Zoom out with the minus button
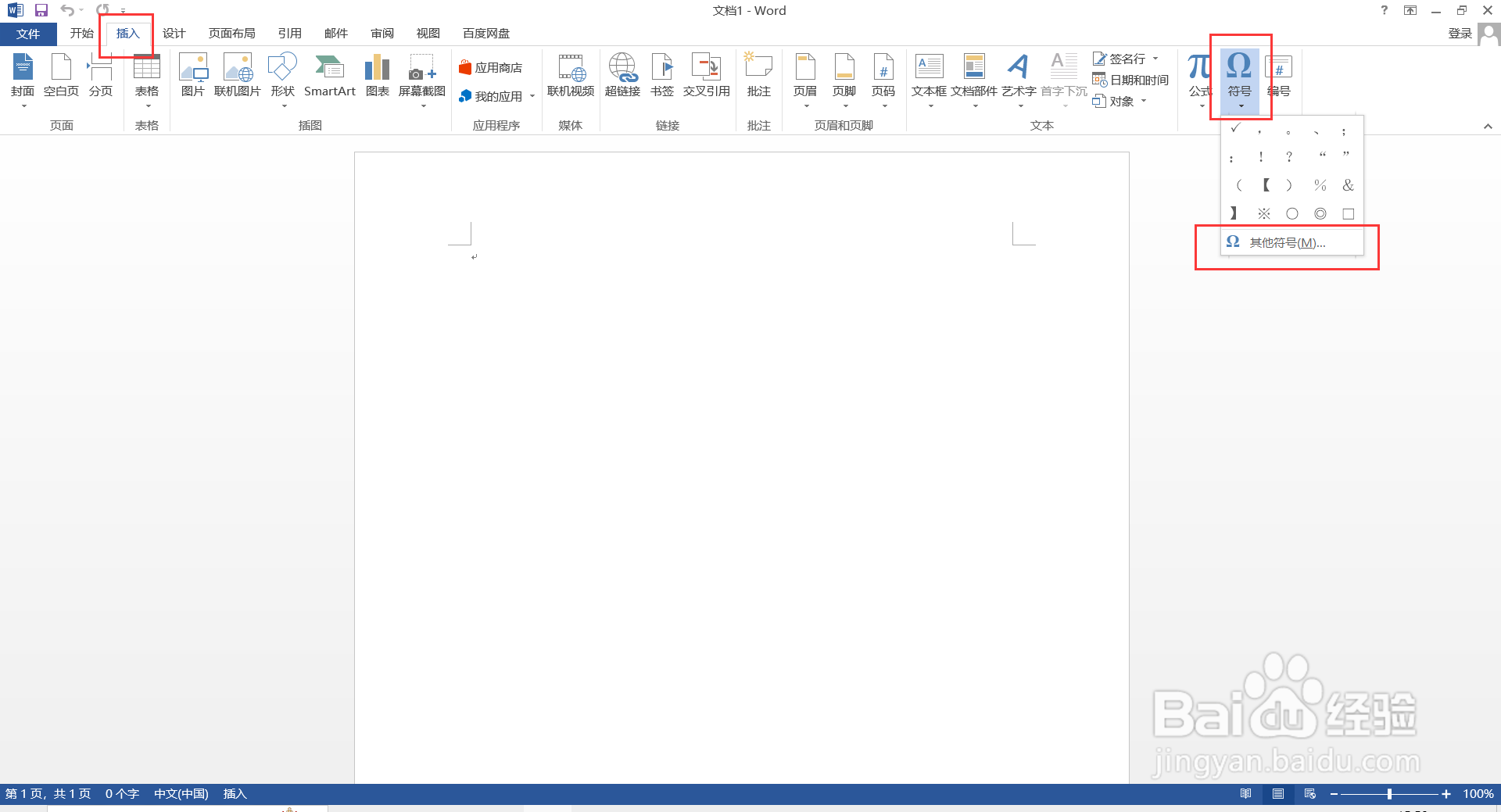1501x812 pixels. pos(1334,794)
